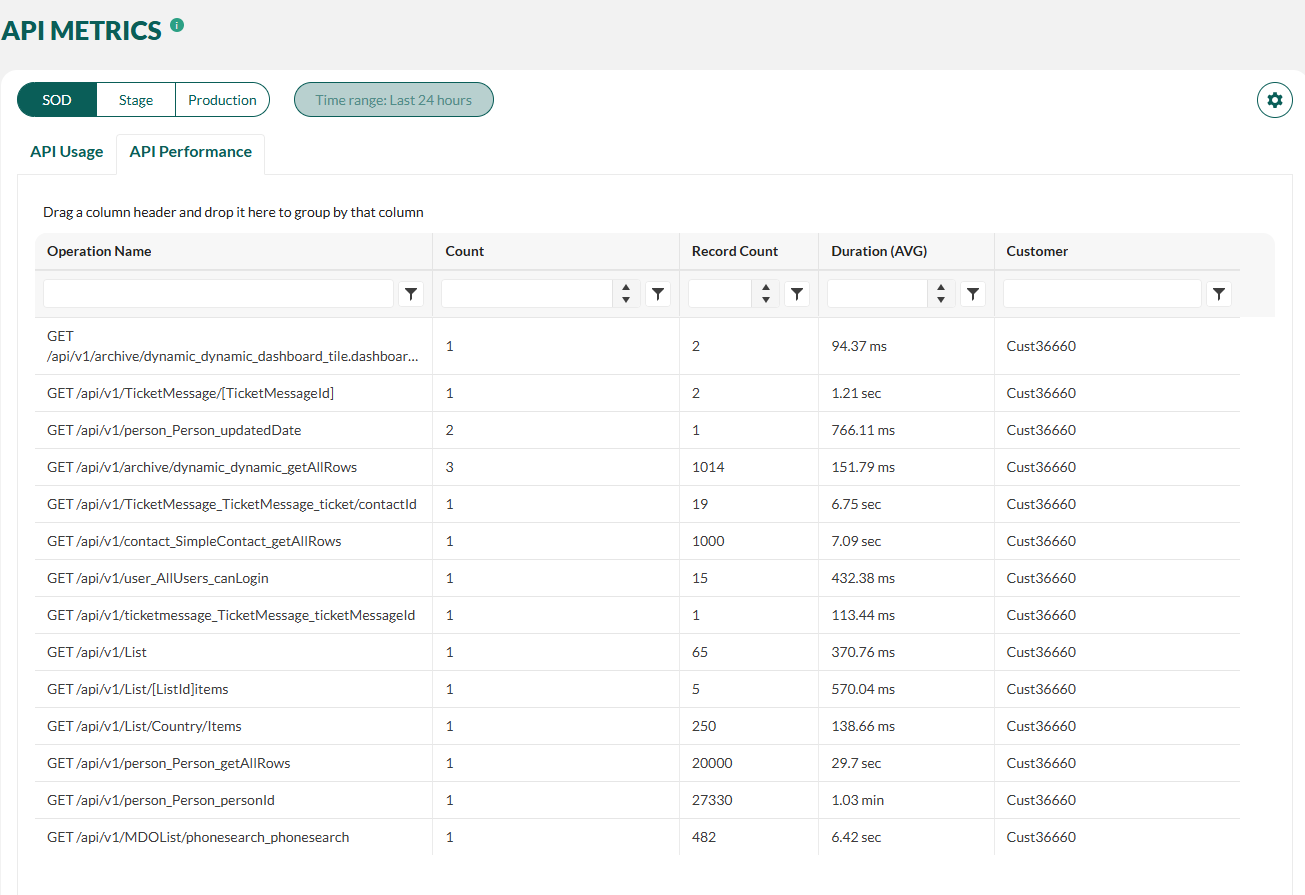
Task: Increase the Duration (AVG) filter spinner
Action: (x=941, y=287)
